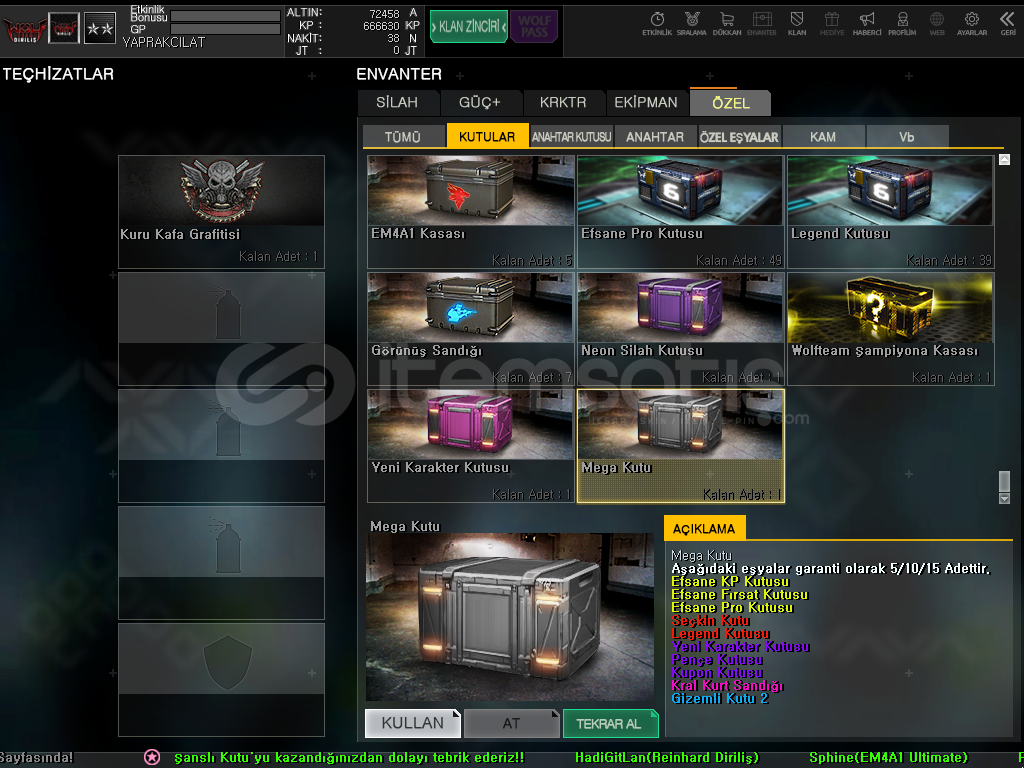Viewport: 1024px width, 768px height.
Task: Click the ALTIN balance value 72458
Action: pos(384,13)
